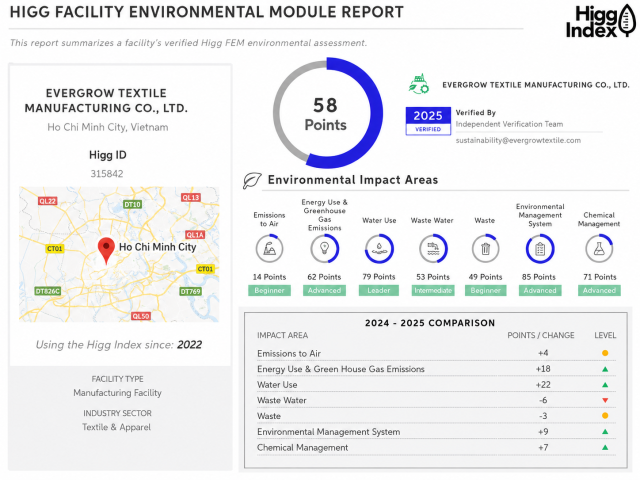Click the "Textile & Apparel" industry sector value
The width and height of the screenshot is (640, 480).
(x=116, y=427)
